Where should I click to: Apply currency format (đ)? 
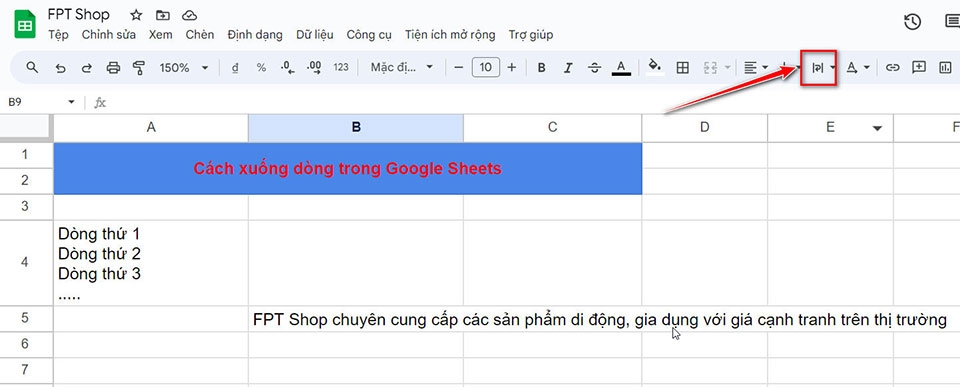tap(235, 68)
